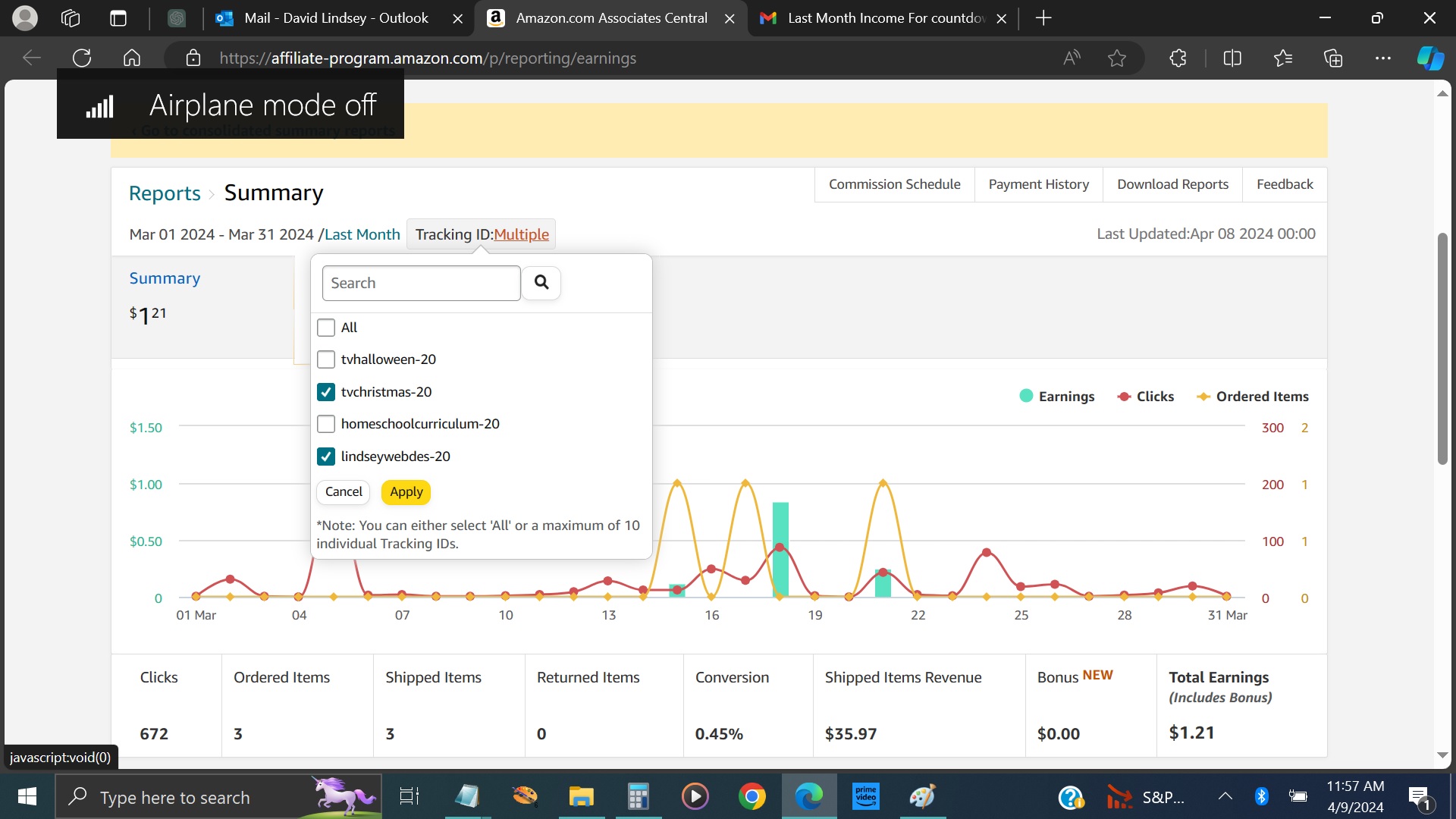Open Feedback tab
Image resolution: width=1456 pixels, height=819 pixels.
(1285, 184)
